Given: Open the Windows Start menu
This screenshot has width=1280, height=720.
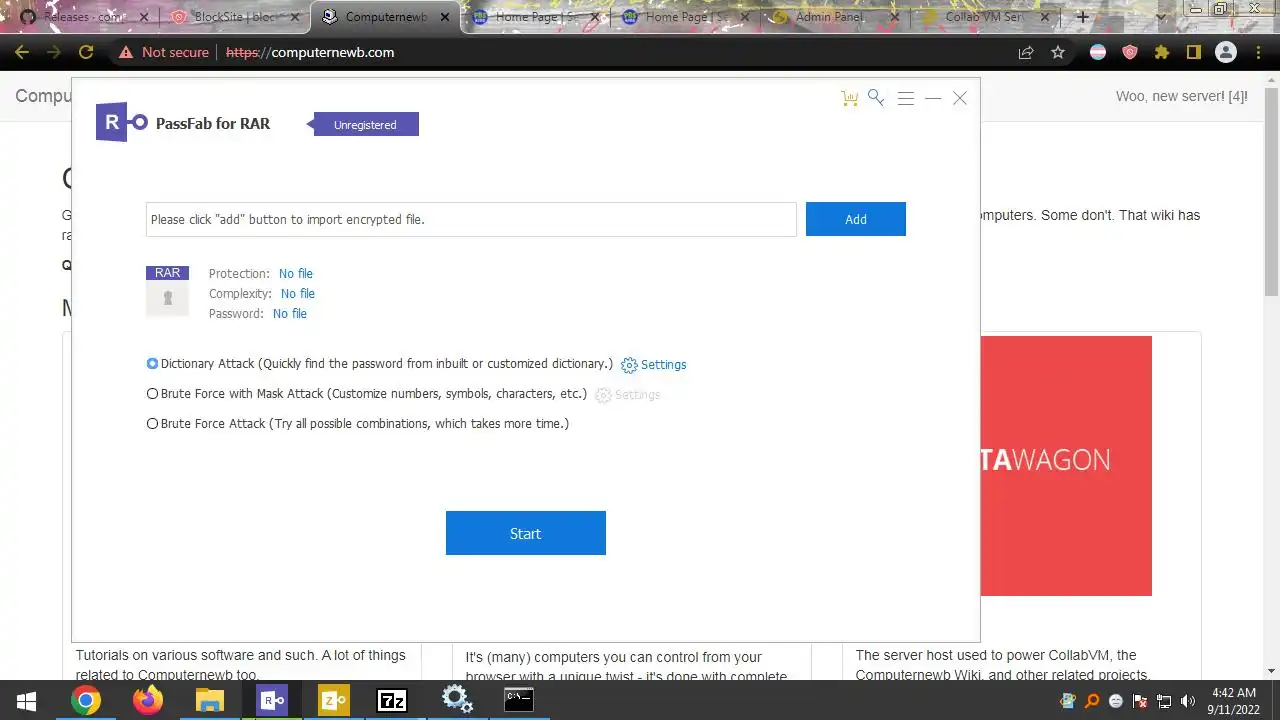Looking at the screenshot, I should pos(26,701).
